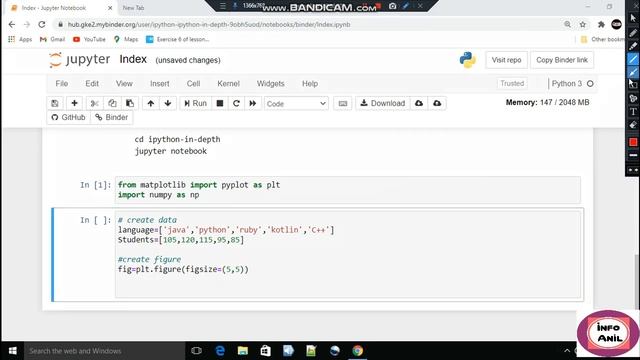Restart and run all with the fast-forward icon
Viewport: 640px width, 360px height.
click(x=253, y=103)
